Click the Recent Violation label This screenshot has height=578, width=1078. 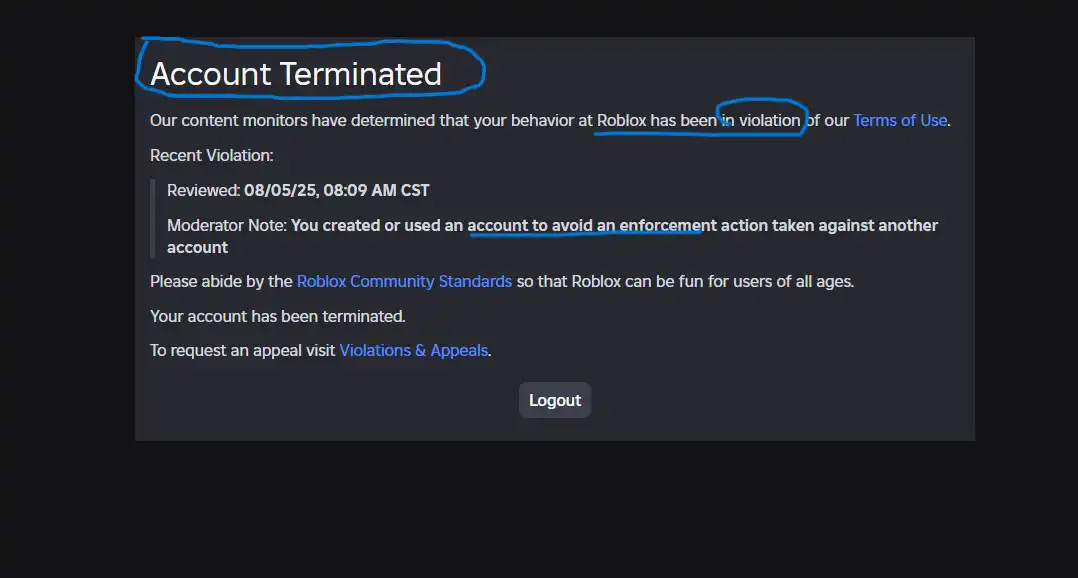pyautogui.click(x=212, y=155)
